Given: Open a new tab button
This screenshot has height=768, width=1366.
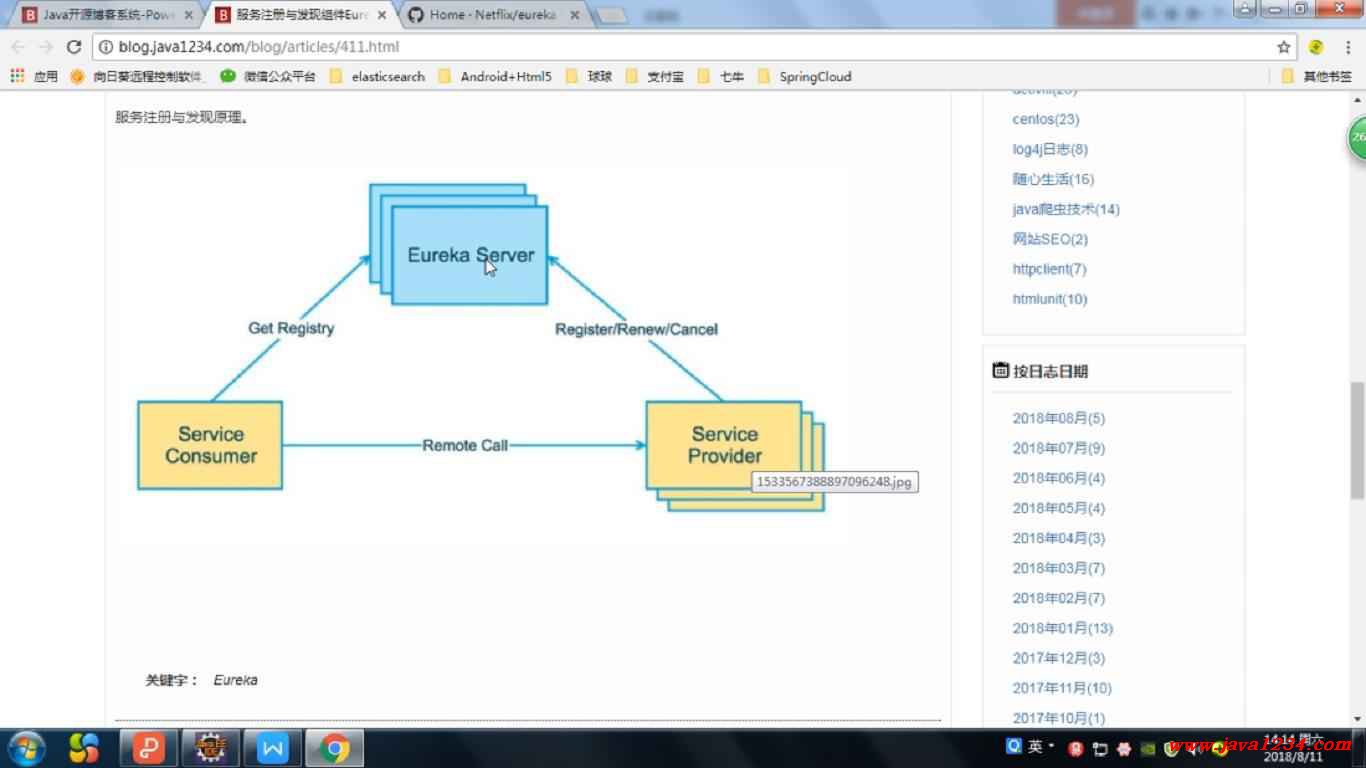Looking at the screenshot, I should pos(612,16).
